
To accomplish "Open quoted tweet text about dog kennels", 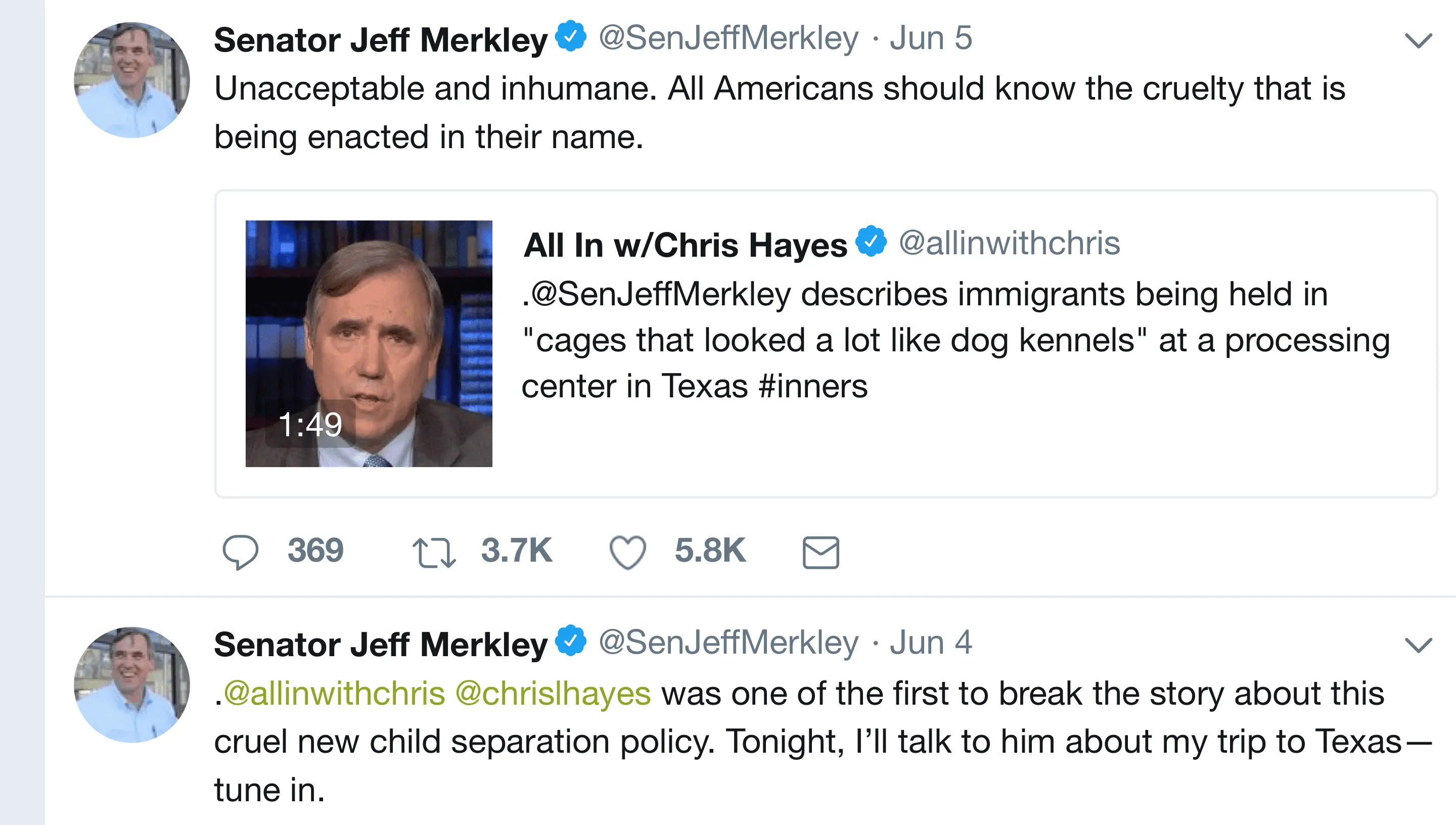I will point(955,340).
